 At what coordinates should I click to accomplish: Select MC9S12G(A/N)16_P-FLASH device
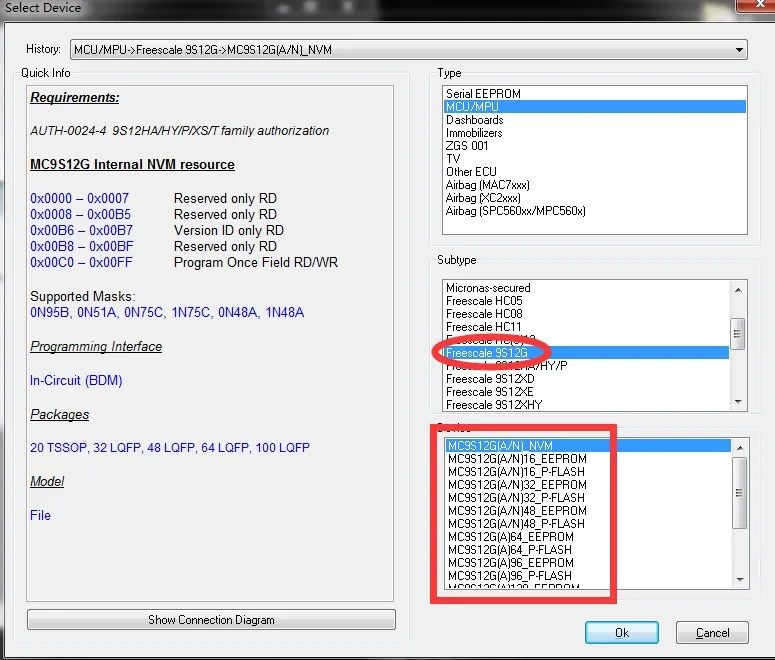tap(588, 472)
